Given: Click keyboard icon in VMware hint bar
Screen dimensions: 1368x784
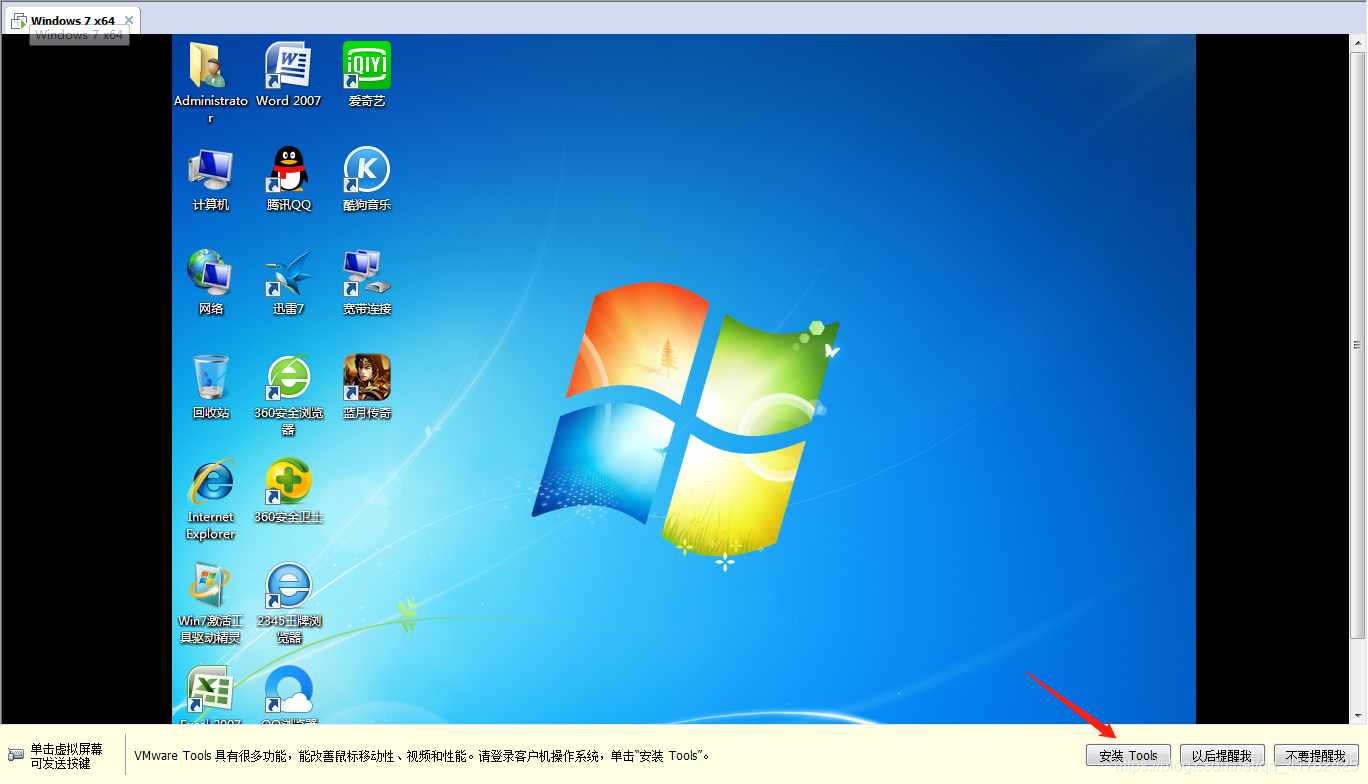Looking at the screenshot, I should pos(16,754).
